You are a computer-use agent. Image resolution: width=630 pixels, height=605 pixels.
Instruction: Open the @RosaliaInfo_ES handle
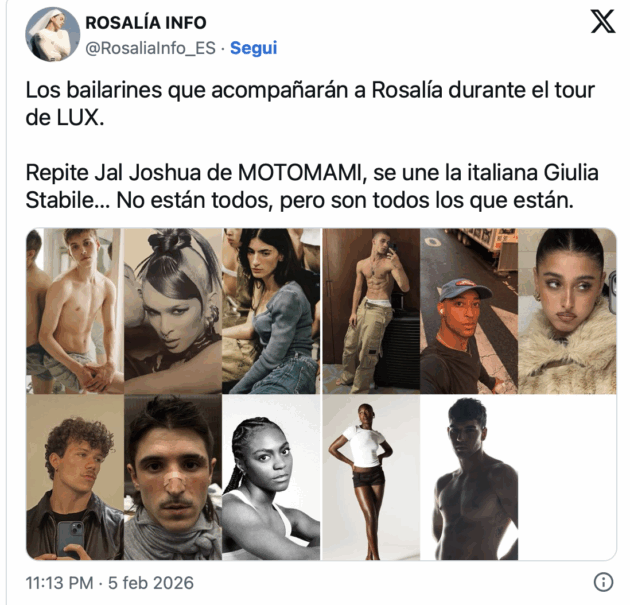tap(151, 48)
